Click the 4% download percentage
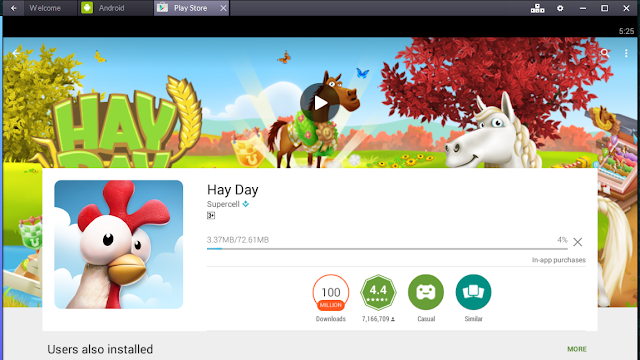The width and height of the screenshot is (640, 360). (x=562, y=240)
